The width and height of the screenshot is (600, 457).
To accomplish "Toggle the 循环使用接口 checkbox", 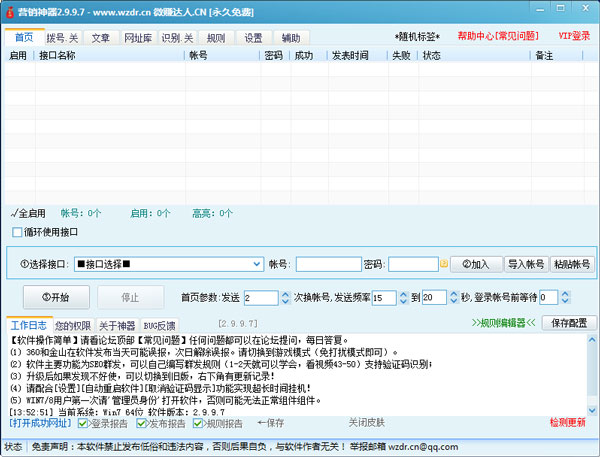I will (17, 232).
